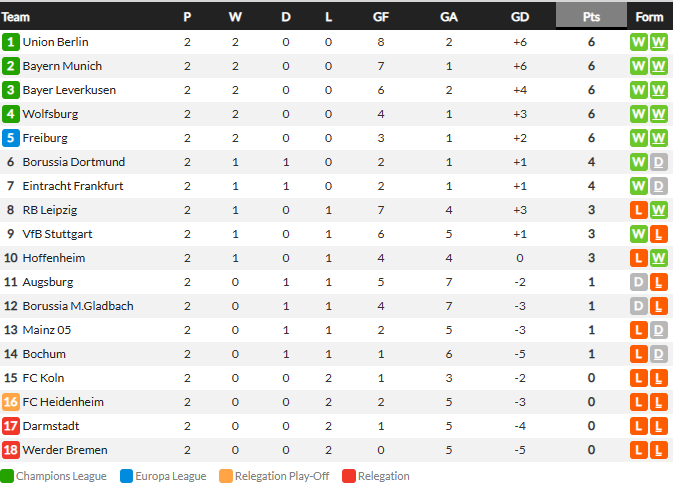
Task: Click Union Berlin's most recent W form icon
Action: tap(658, 42)
